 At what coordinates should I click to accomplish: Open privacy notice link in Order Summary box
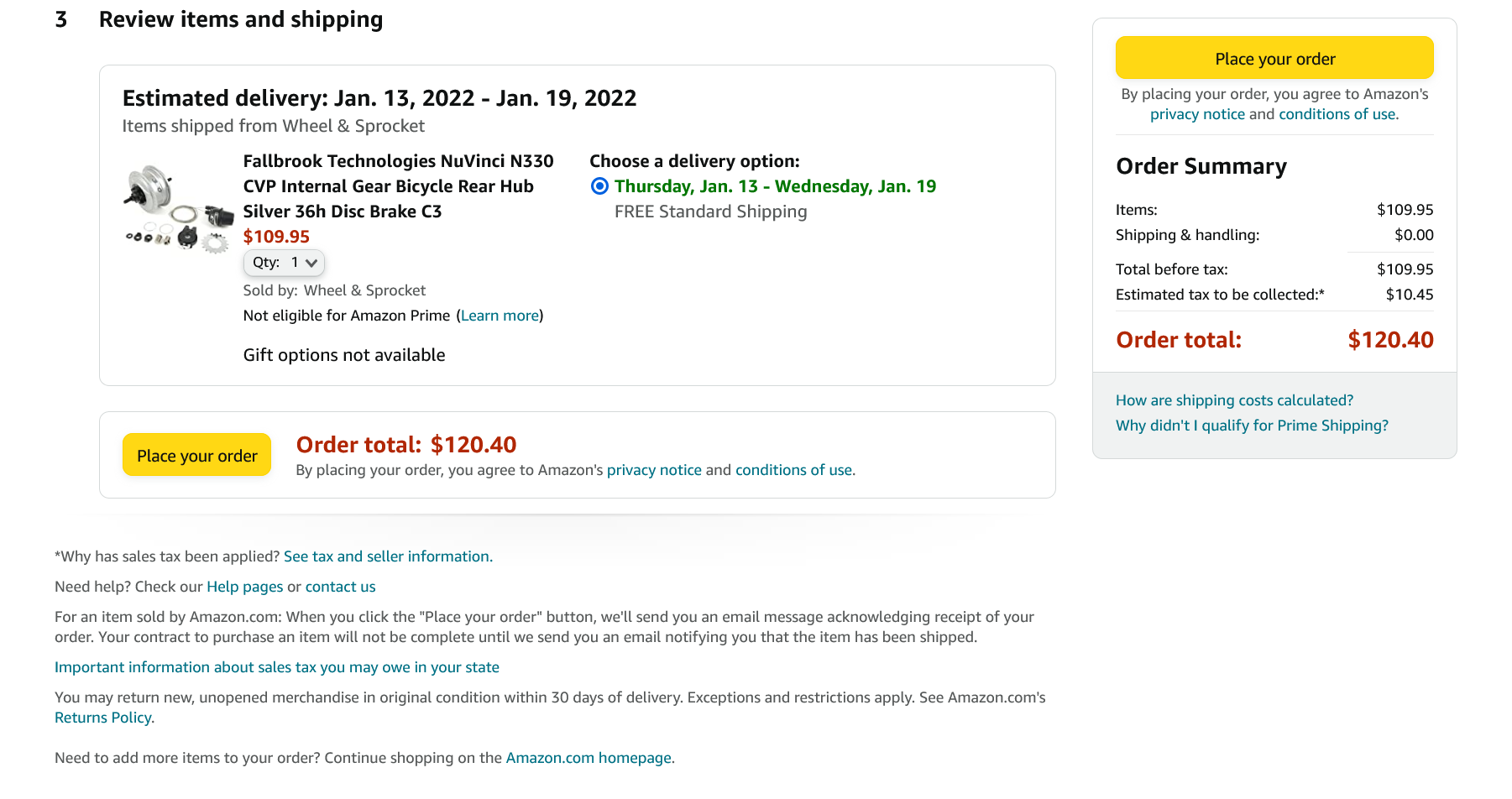pyautogui.click(x=1197, y=114)
